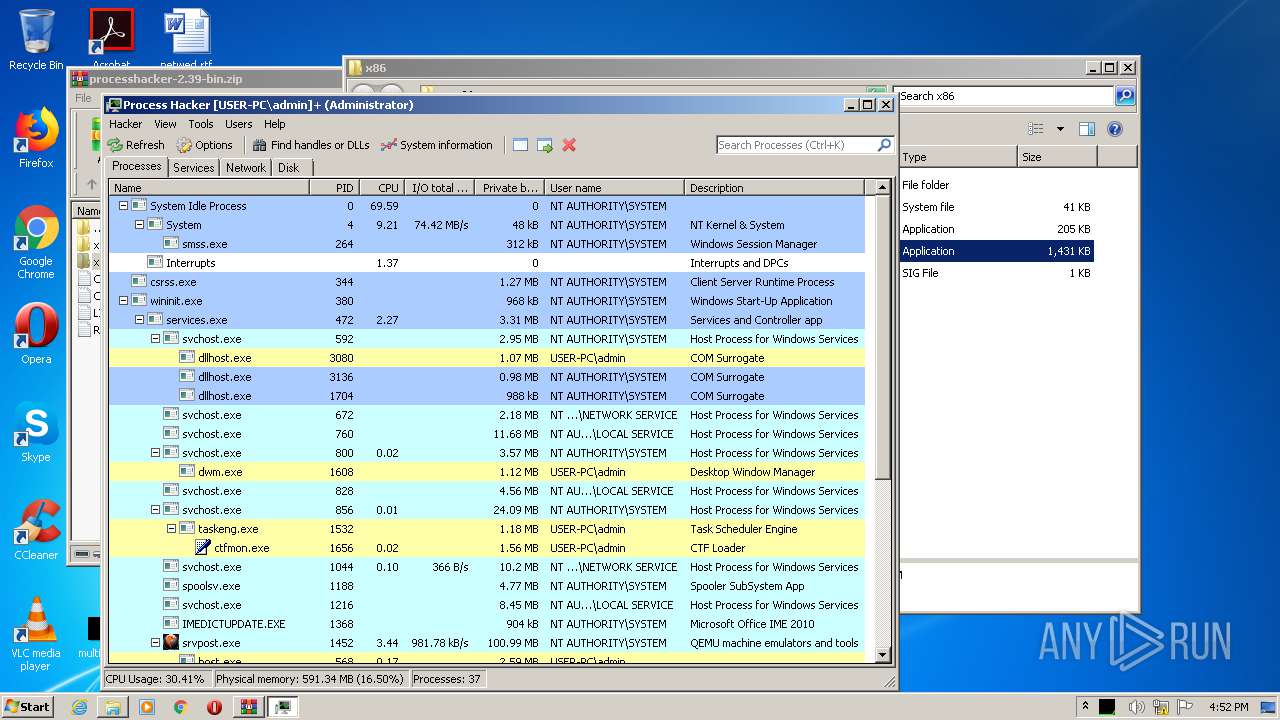The width and height of the screenshot is (1280, 720).
Task: Open the Start menu
Action: point(27,706)
